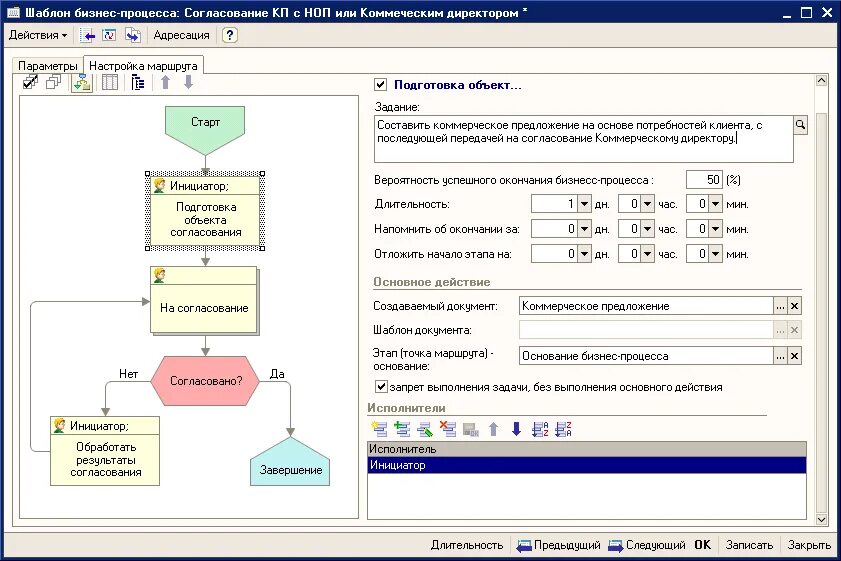Open reminder days dropdown arrow
841x561 pixels.
pyautogui.click(x=585, y=229)
